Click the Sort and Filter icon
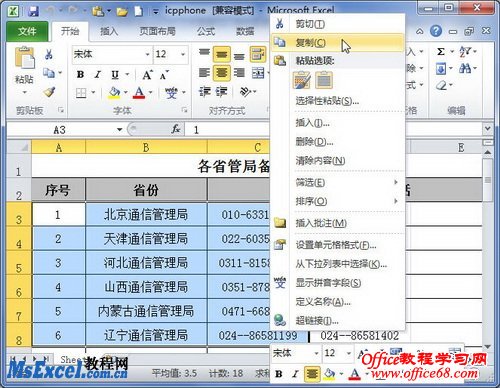The image size is (500, 388). [465, 52]
